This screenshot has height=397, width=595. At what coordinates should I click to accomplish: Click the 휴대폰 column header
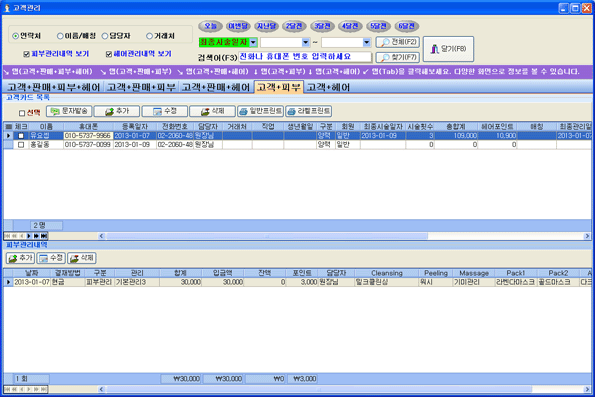[x=88, y=126]
